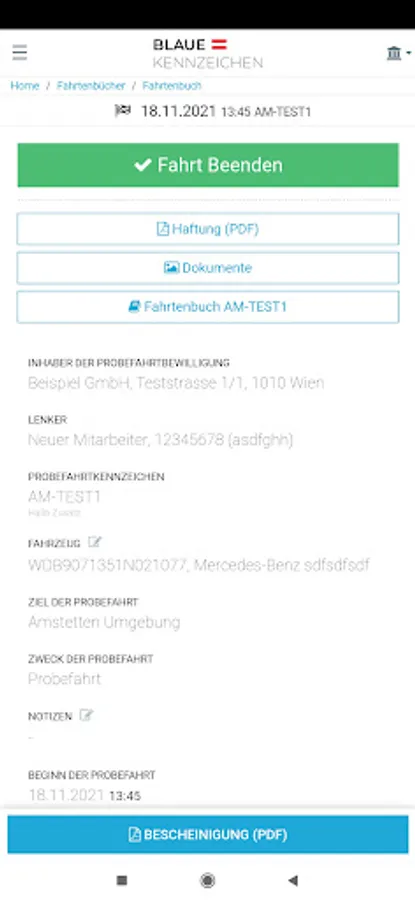Edit the Fahrzeug entry
This screenshot has height=900, width=415.
coord(95,542)
